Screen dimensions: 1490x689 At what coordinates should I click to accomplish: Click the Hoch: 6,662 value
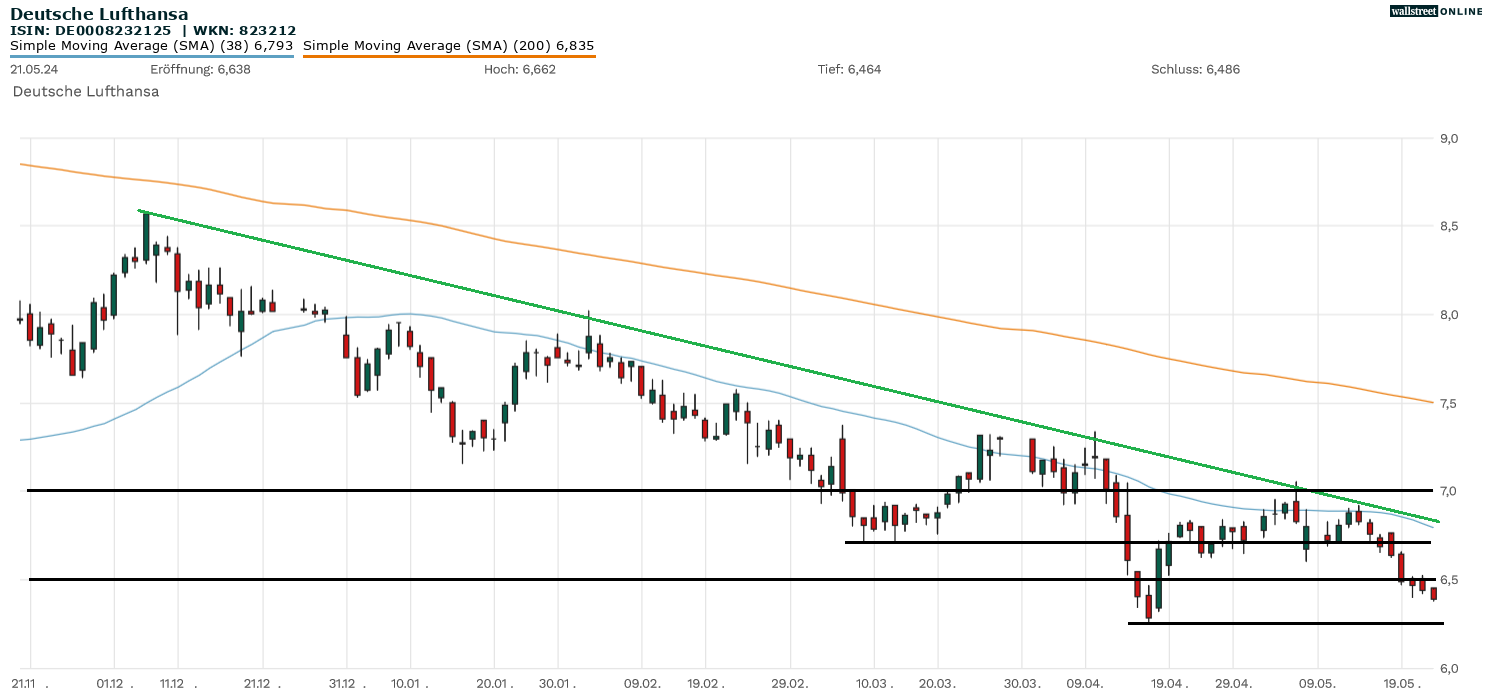(x=519, y=69)
